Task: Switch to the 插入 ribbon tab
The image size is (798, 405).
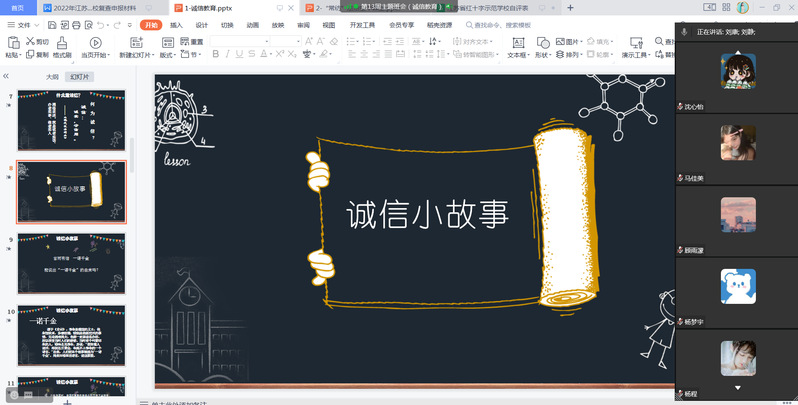Action: [x=176, y=24]
